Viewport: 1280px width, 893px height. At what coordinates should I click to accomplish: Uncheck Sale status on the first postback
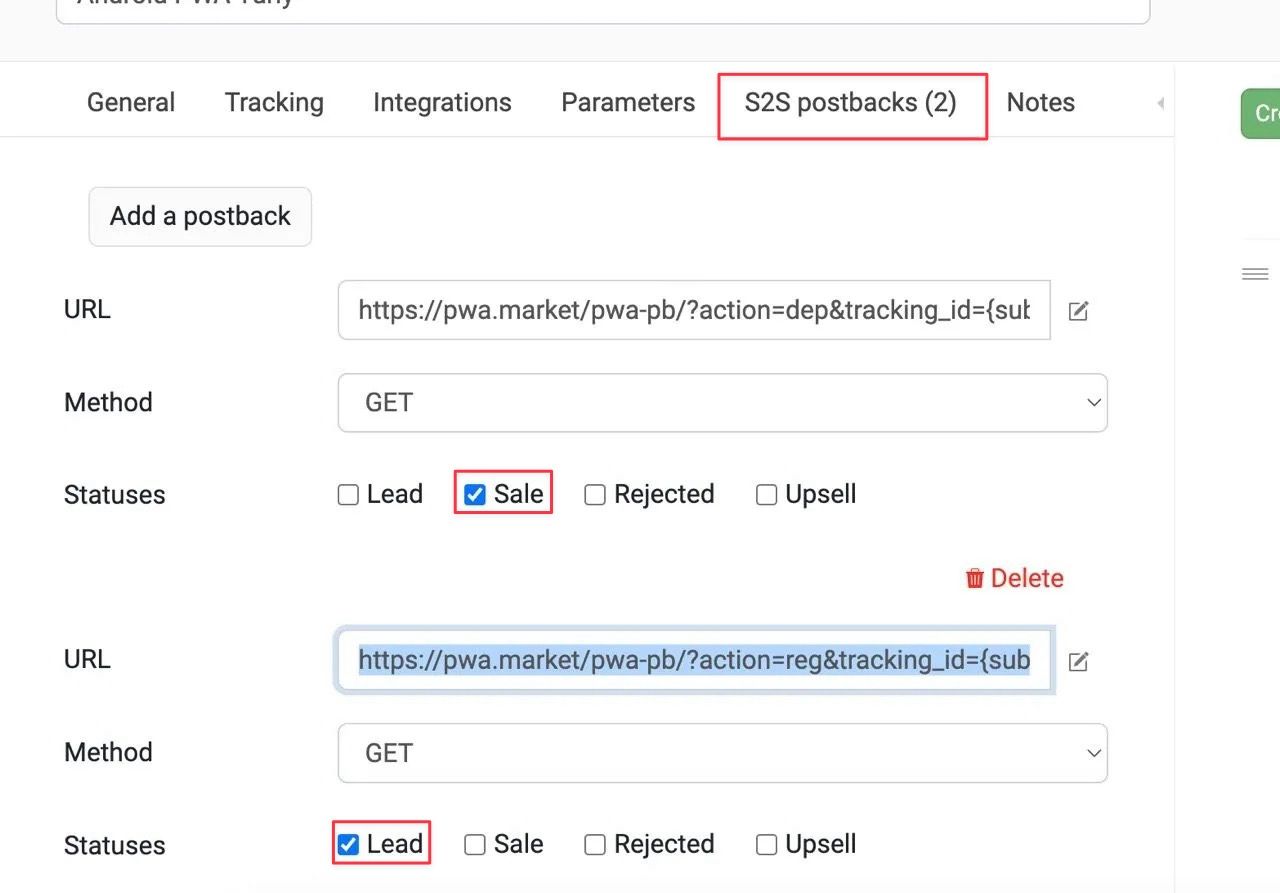tap(475, 495)
